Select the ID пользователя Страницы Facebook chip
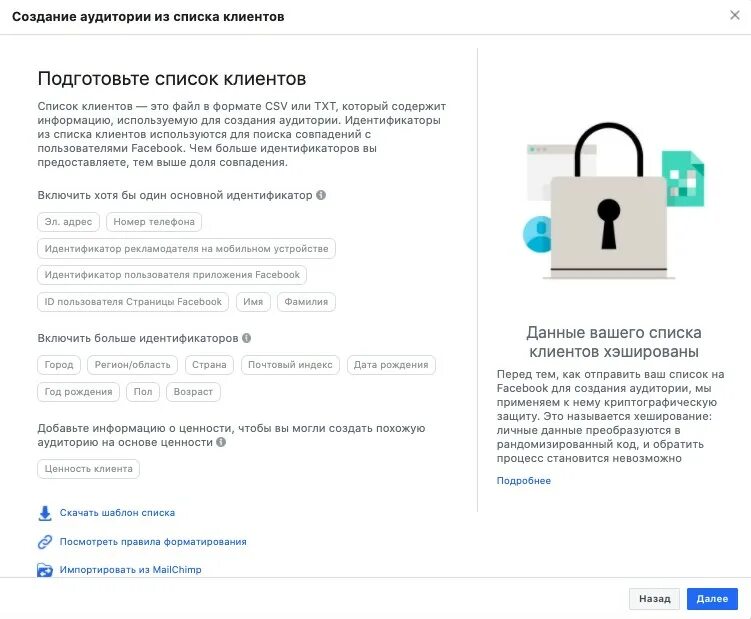751x619 pixels. [133, 302]
